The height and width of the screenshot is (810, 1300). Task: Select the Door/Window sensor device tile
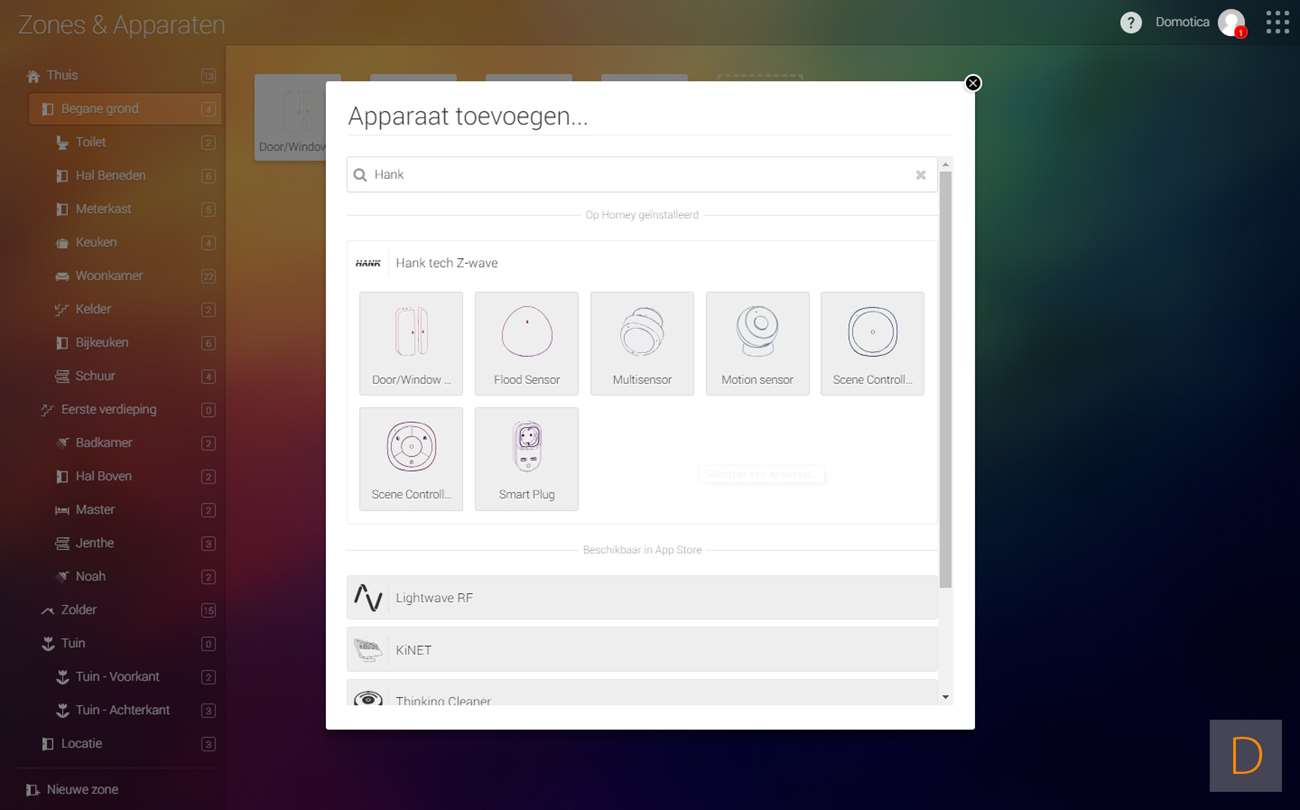tap(411, 343)
